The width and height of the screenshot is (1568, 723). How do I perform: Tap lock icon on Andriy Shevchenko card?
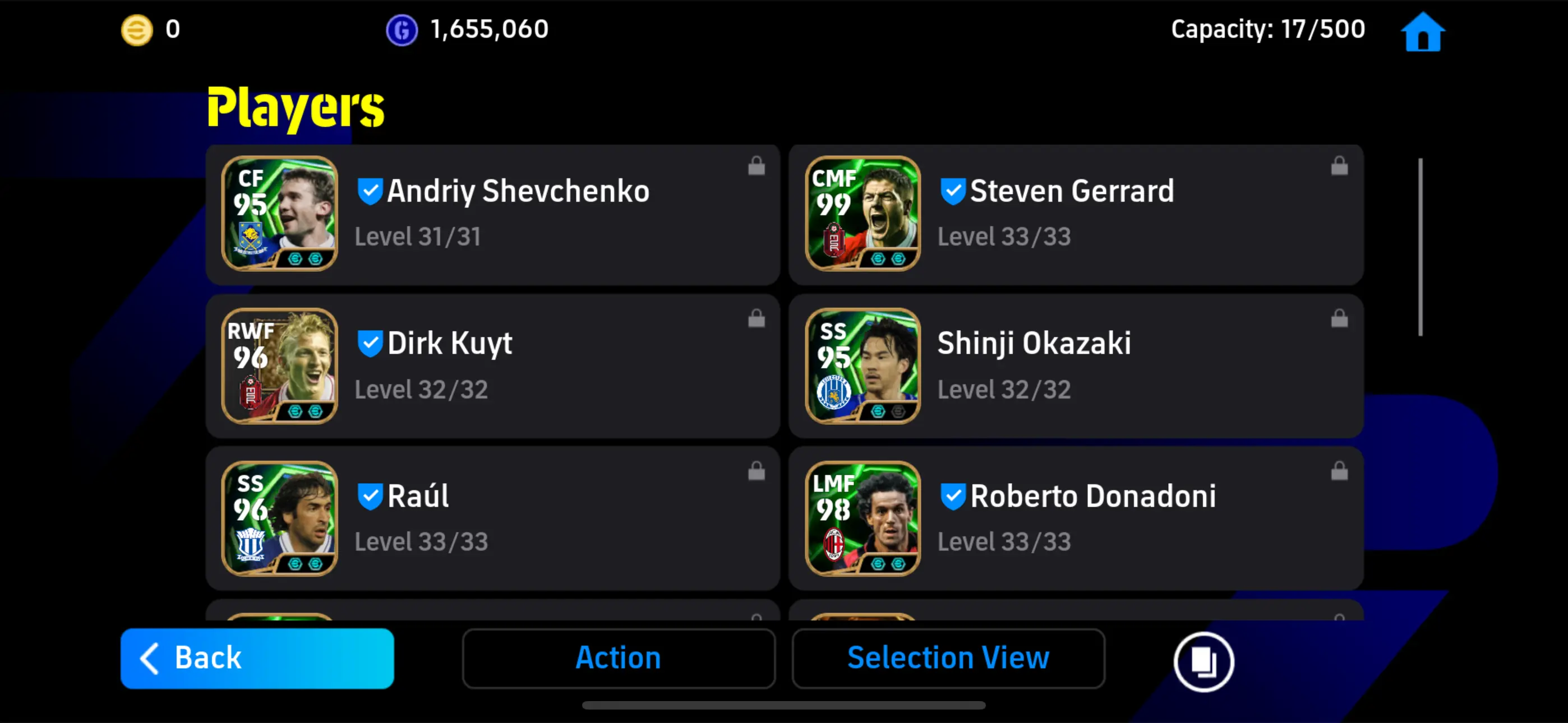(756, 165)
